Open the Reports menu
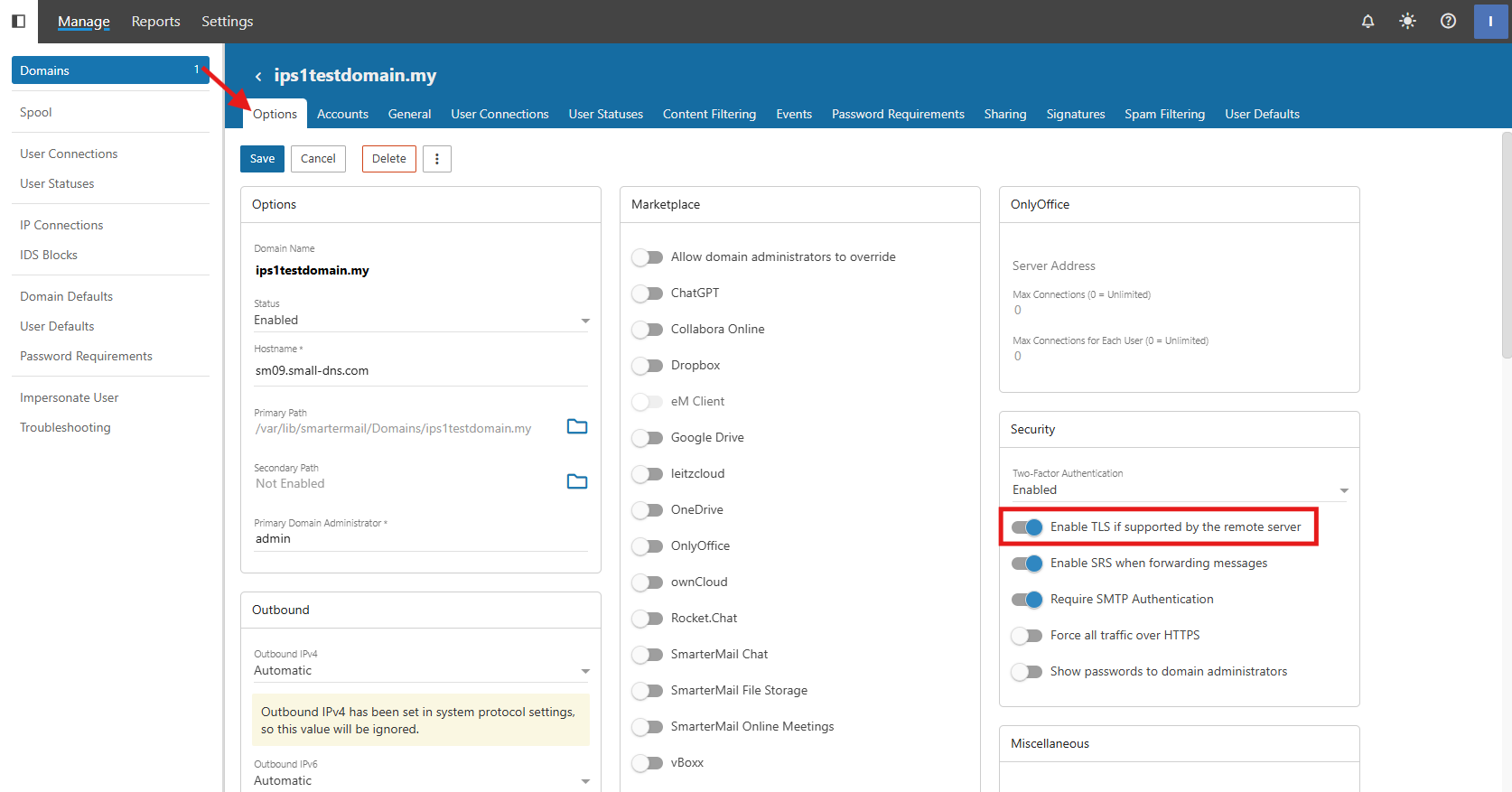 155,21
